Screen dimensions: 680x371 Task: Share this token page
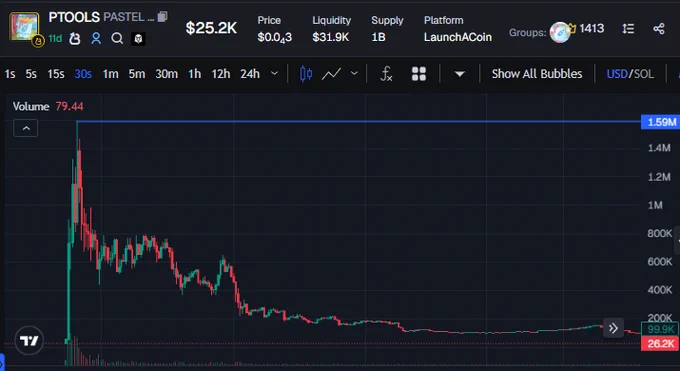coord(659,29)
